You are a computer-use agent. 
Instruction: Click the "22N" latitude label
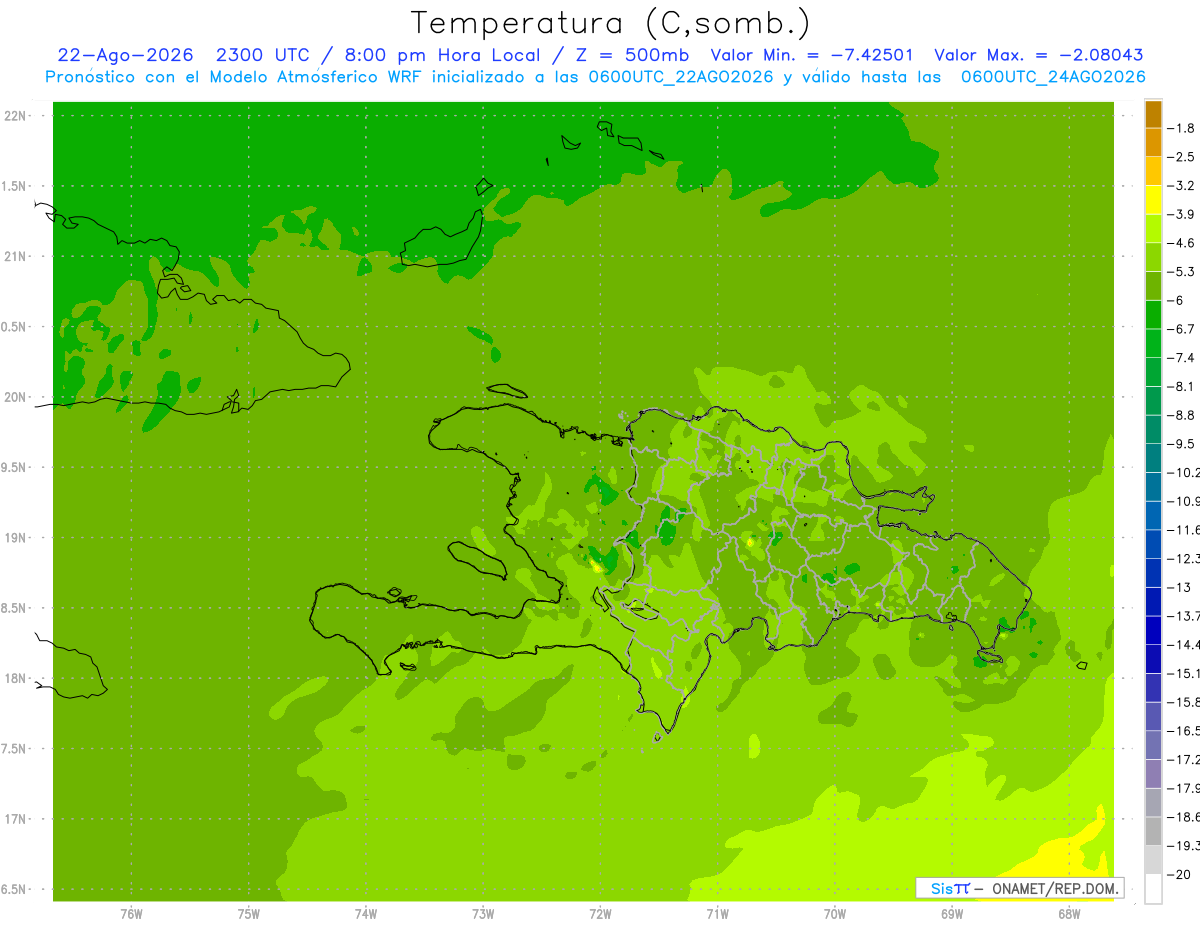point(15,116)
